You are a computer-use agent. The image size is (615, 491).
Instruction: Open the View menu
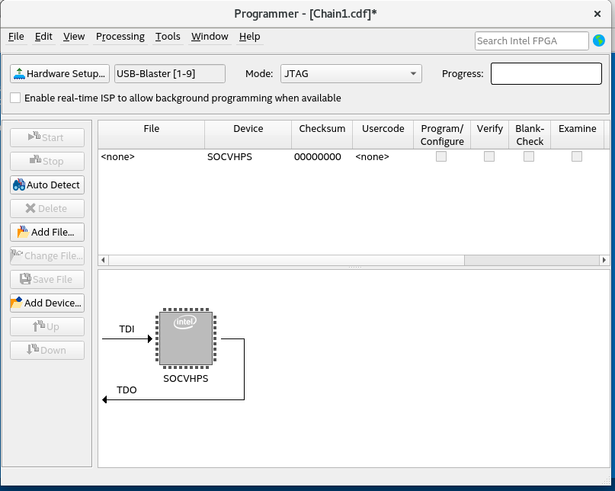click(74, 36)
